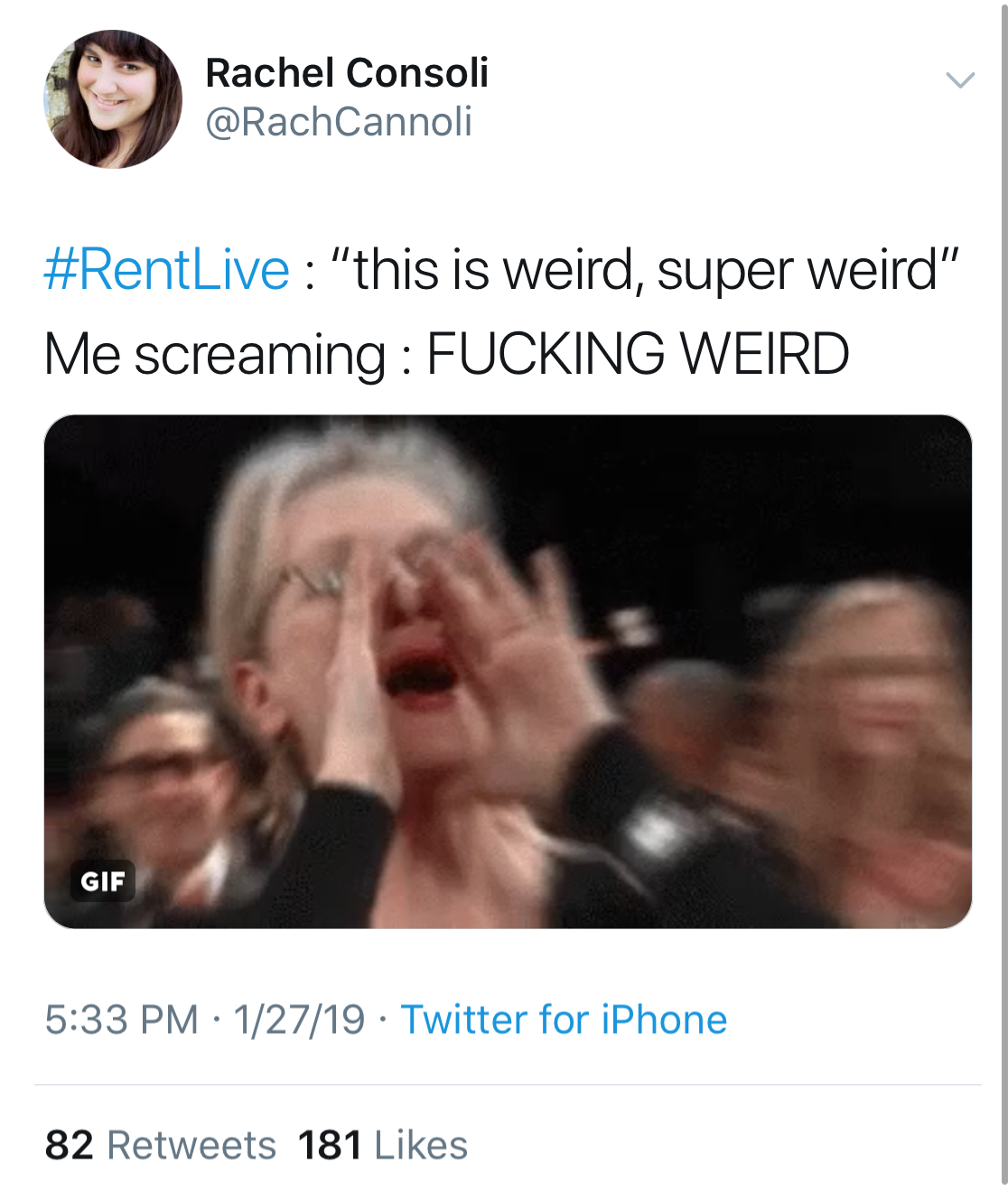The width and height of the screenshot is (1008, 1200).
Task: Click the GIF badge on the media
Action: pyautogui.click(x=103, y=881)
